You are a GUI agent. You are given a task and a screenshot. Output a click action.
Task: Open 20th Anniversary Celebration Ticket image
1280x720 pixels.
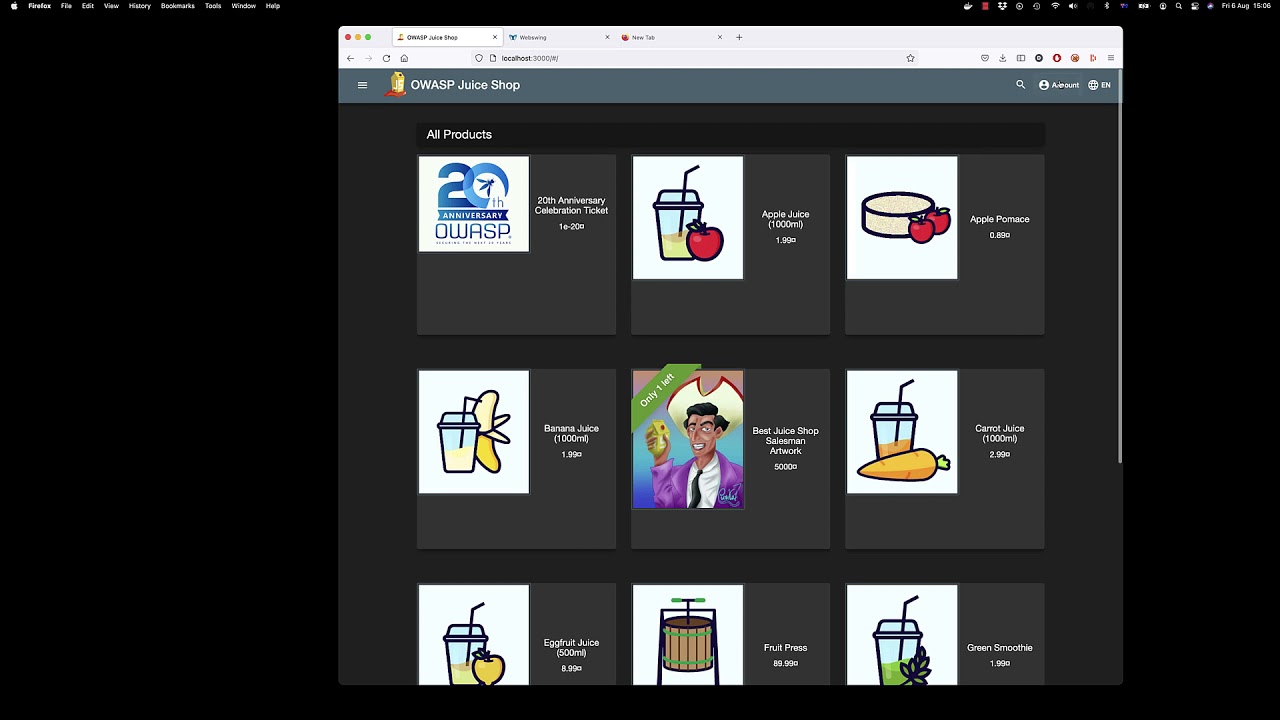click(474, 204)
